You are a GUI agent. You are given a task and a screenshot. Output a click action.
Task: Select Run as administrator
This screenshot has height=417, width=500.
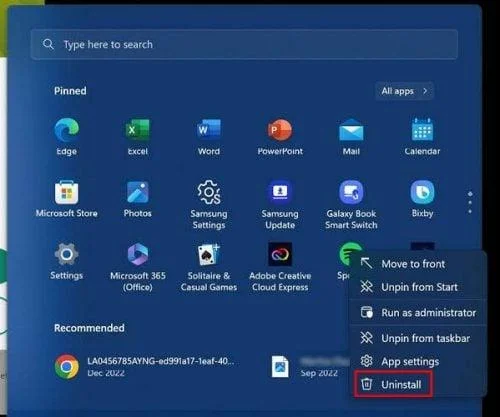[418, 313]
